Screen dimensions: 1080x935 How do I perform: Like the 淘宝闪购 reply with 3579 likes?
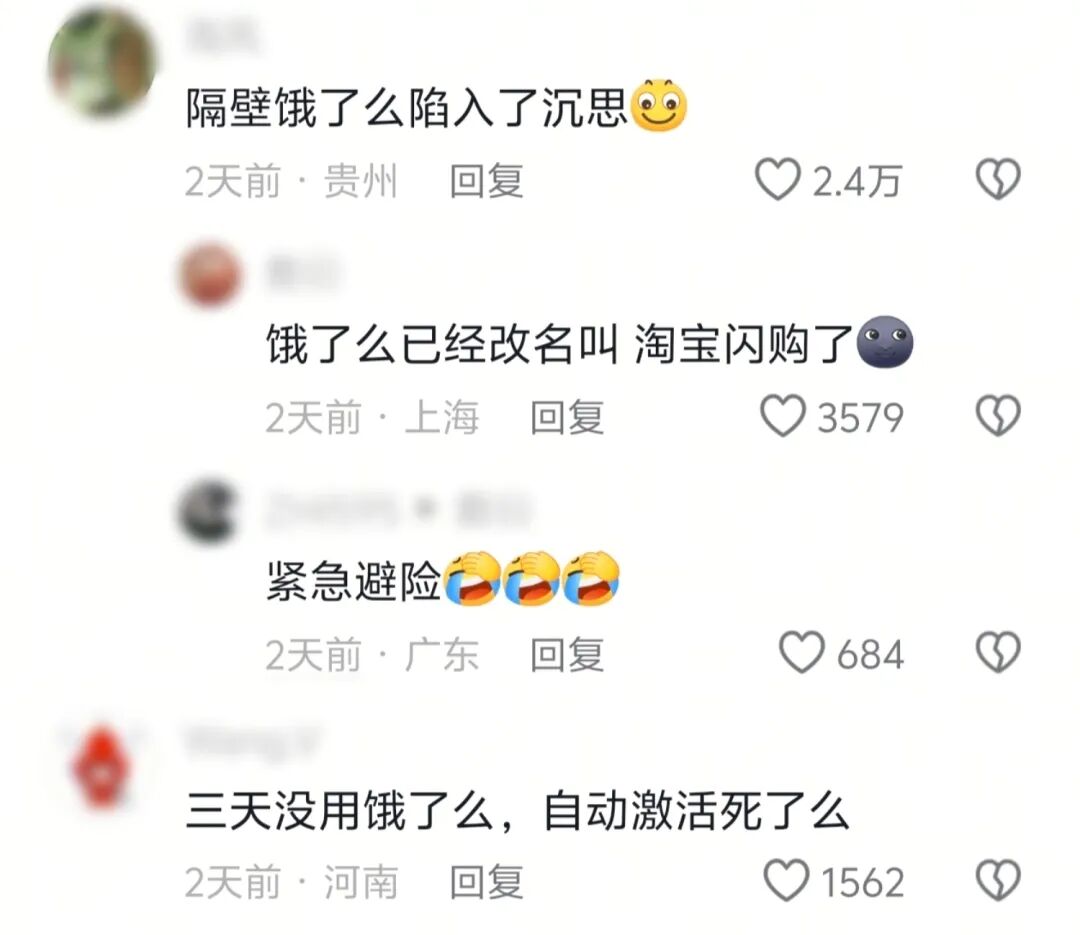(x=782, y=416)
